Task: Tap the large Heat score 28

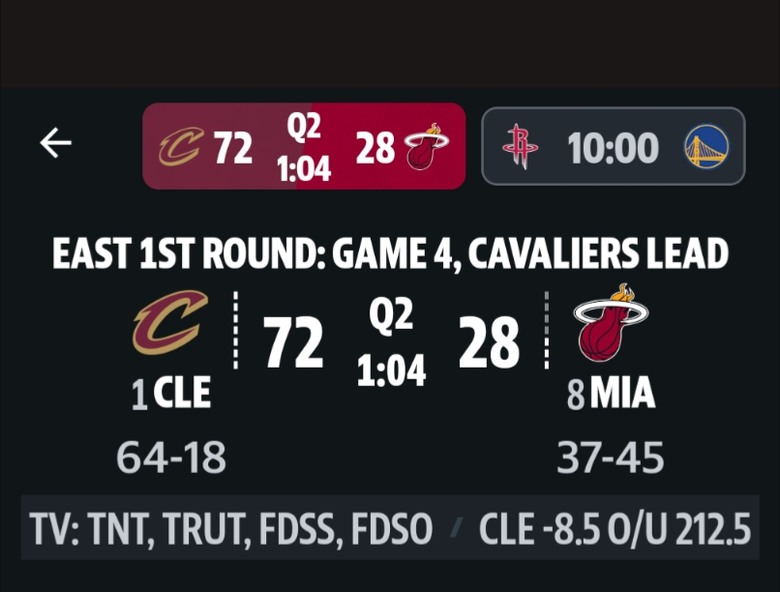Action: tap(489, 343)
